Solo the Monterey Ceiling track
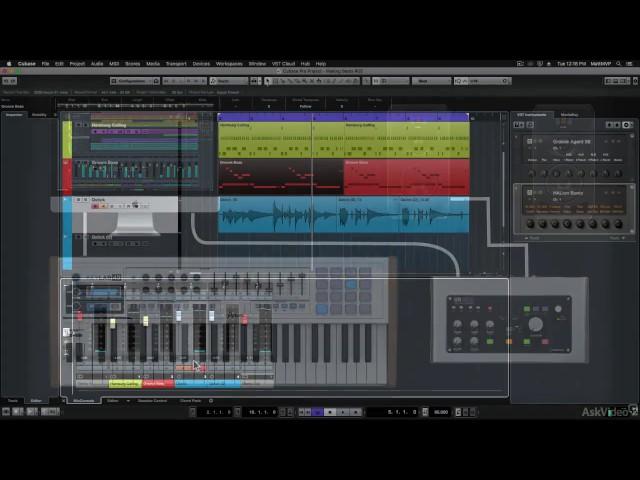This screenshot has height=480, width=640. (86, 125)
